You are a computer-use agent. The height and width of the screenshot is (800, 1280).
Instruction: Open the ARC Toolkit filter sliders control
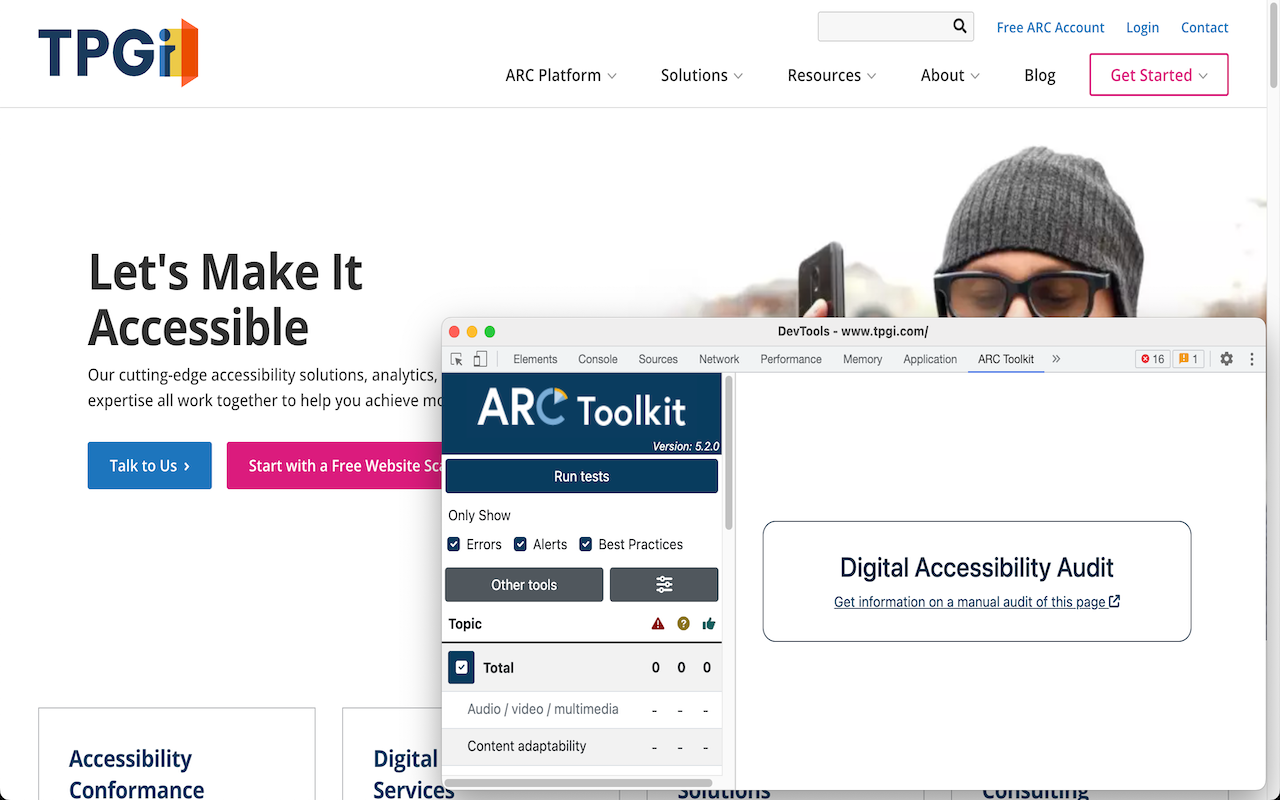point(664,584)
